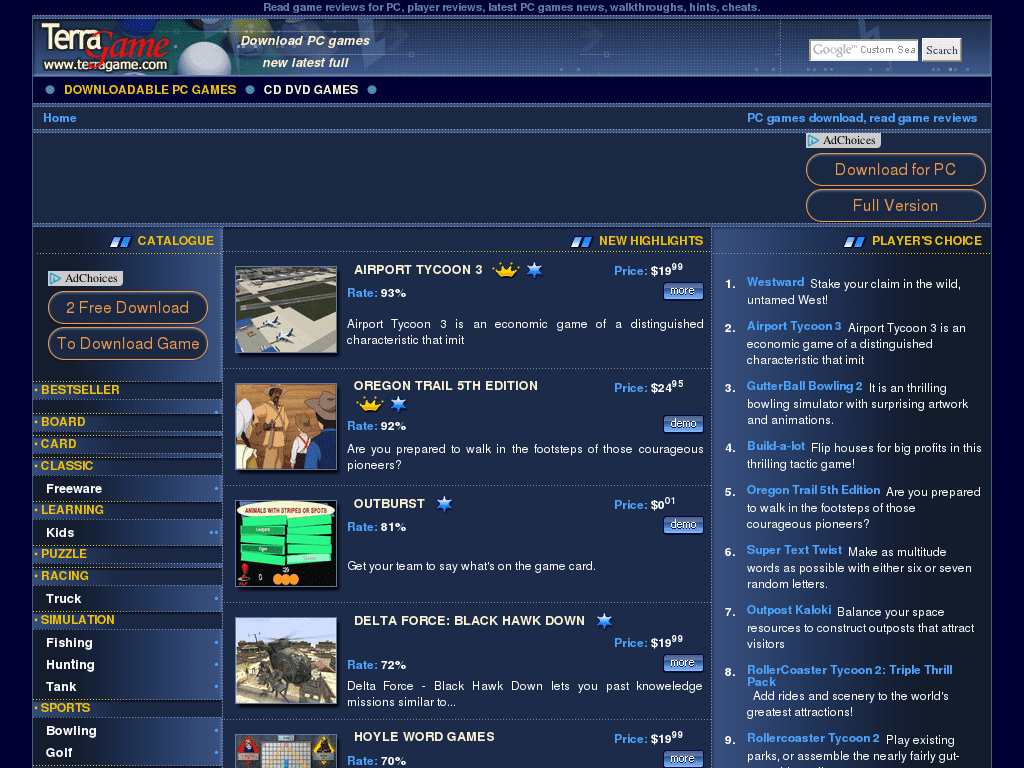The image size is (1024, 768).
Task: Click the more button for Airport Tycoon 3
Action: (x=683, y=291)
